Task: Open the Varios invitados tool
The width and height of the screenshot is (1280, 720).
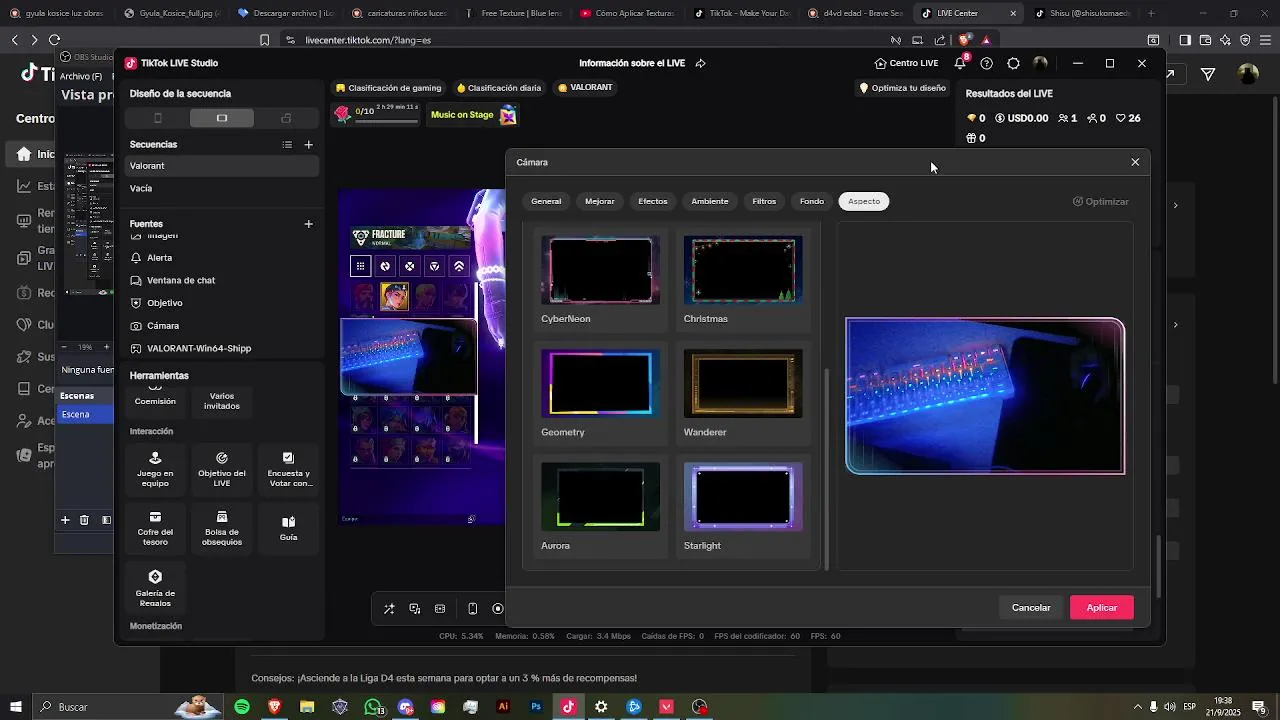Action: 222,400
